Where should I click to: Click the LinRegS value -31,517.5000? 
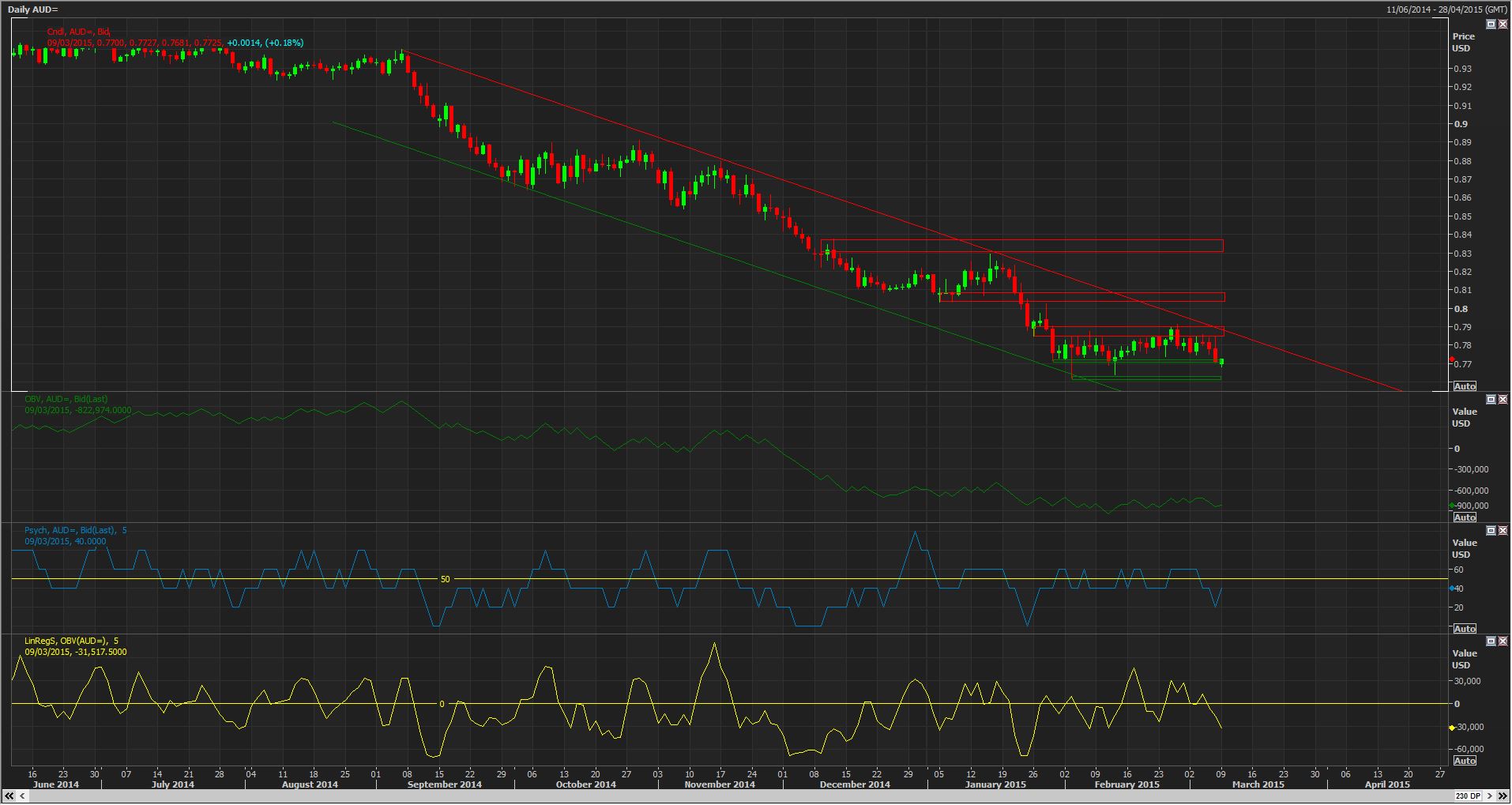coord(100,652)
